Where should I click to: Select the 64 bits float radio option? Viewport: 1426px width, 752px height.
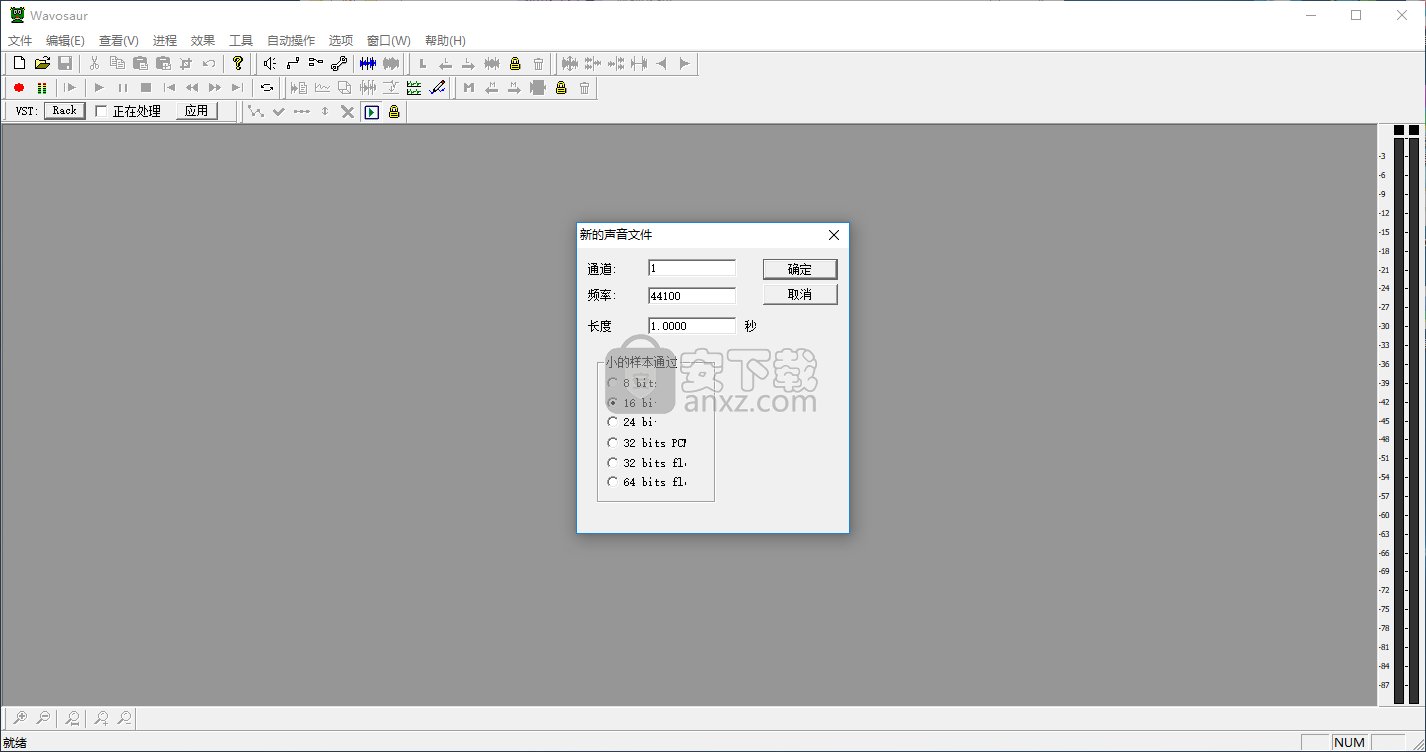613,482
